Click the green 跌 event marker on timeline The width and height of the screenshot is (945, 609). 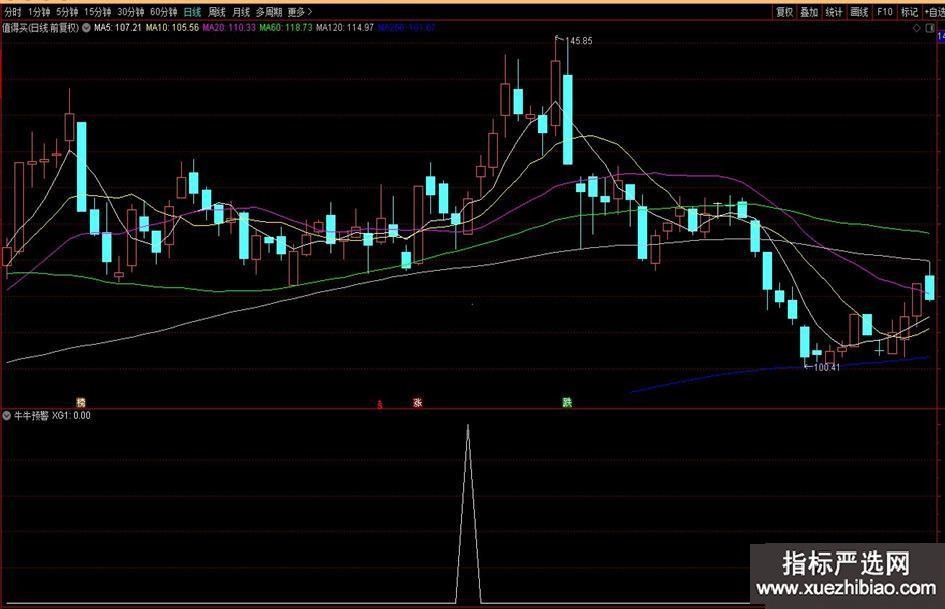coord(567,402)
